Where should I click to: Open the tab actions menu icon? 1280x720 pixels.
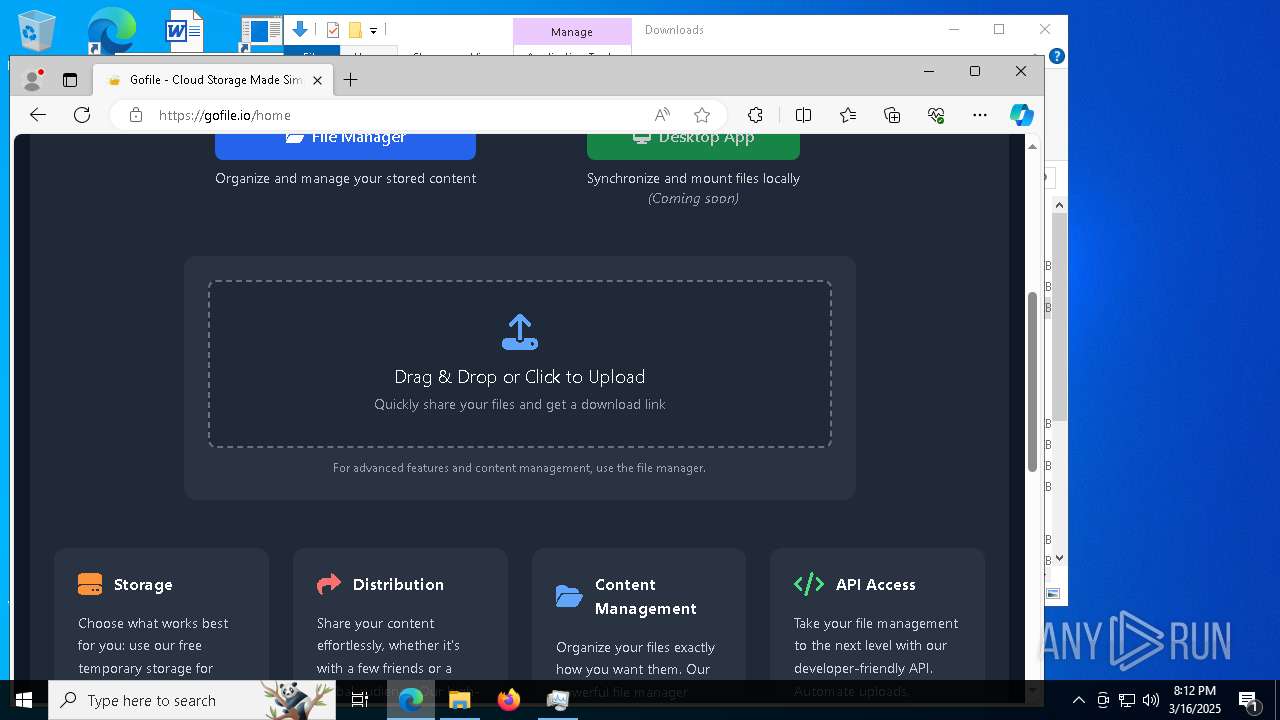pyautogui.click(x=70, y=80)
